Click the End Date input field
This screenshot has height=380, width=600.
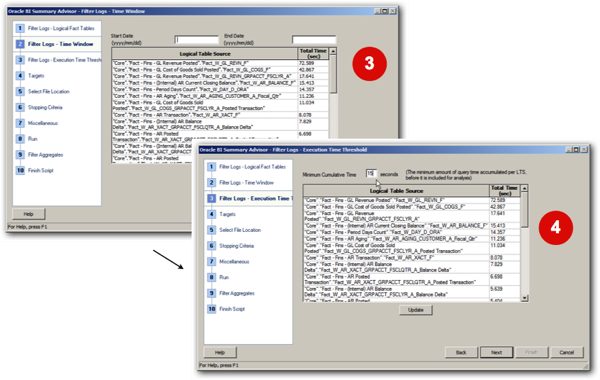[x=314, y=39]
